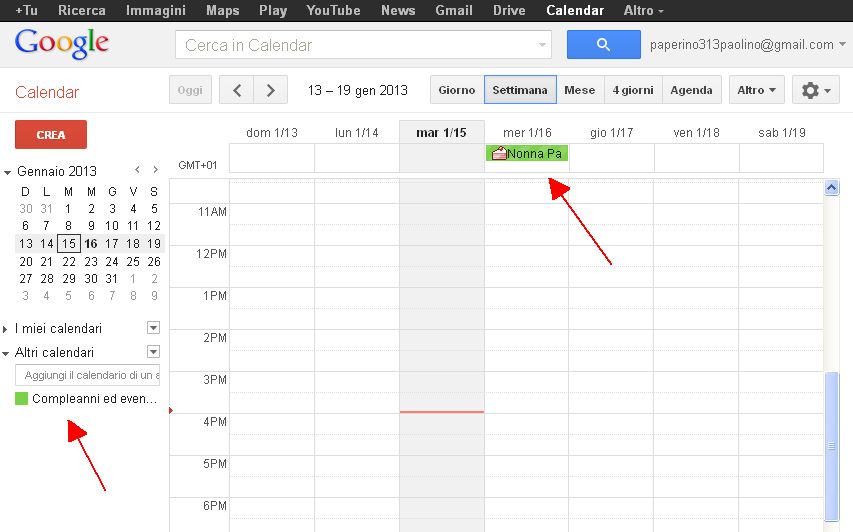Viewport: 853px width, 532px height.
Task: Show next month in mini calendar
Action: click(x=156, y=170)
